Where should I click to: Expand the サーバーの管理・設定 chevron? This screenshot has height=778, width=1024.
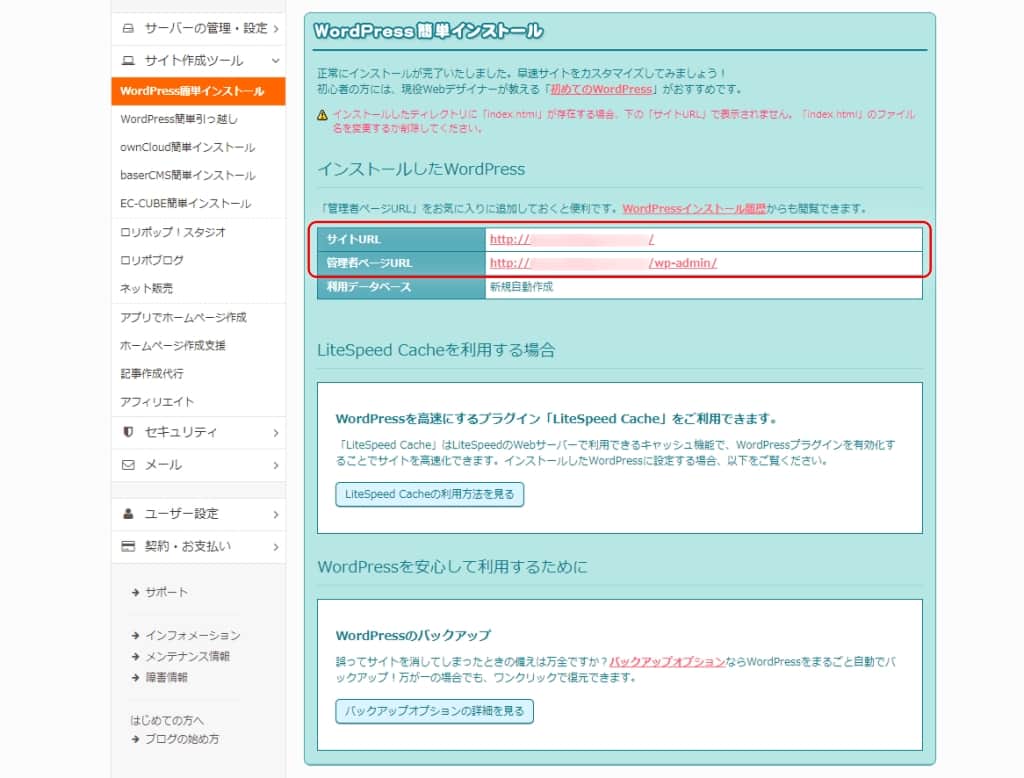coord(276,29)
